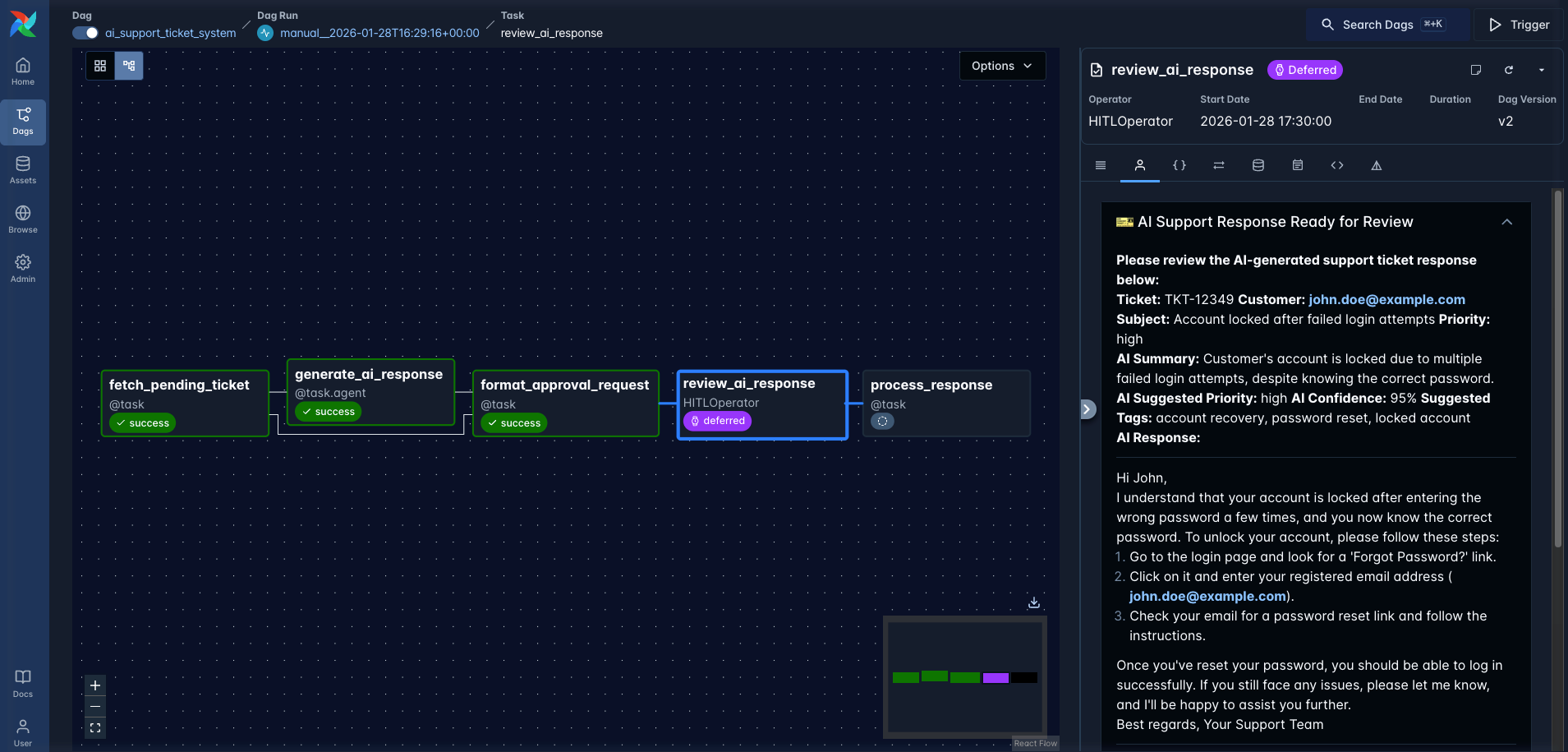The width and height of the screenshot is (1568, 752).
Task: Open the manual Dag Run breadcrumb link
Action: point(379,33)
